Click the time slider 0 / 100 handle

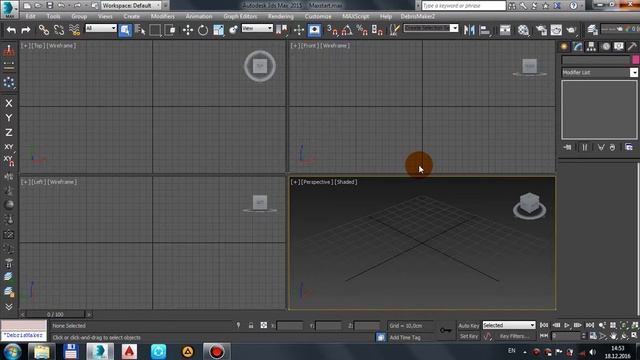click(x=55, y=314)
